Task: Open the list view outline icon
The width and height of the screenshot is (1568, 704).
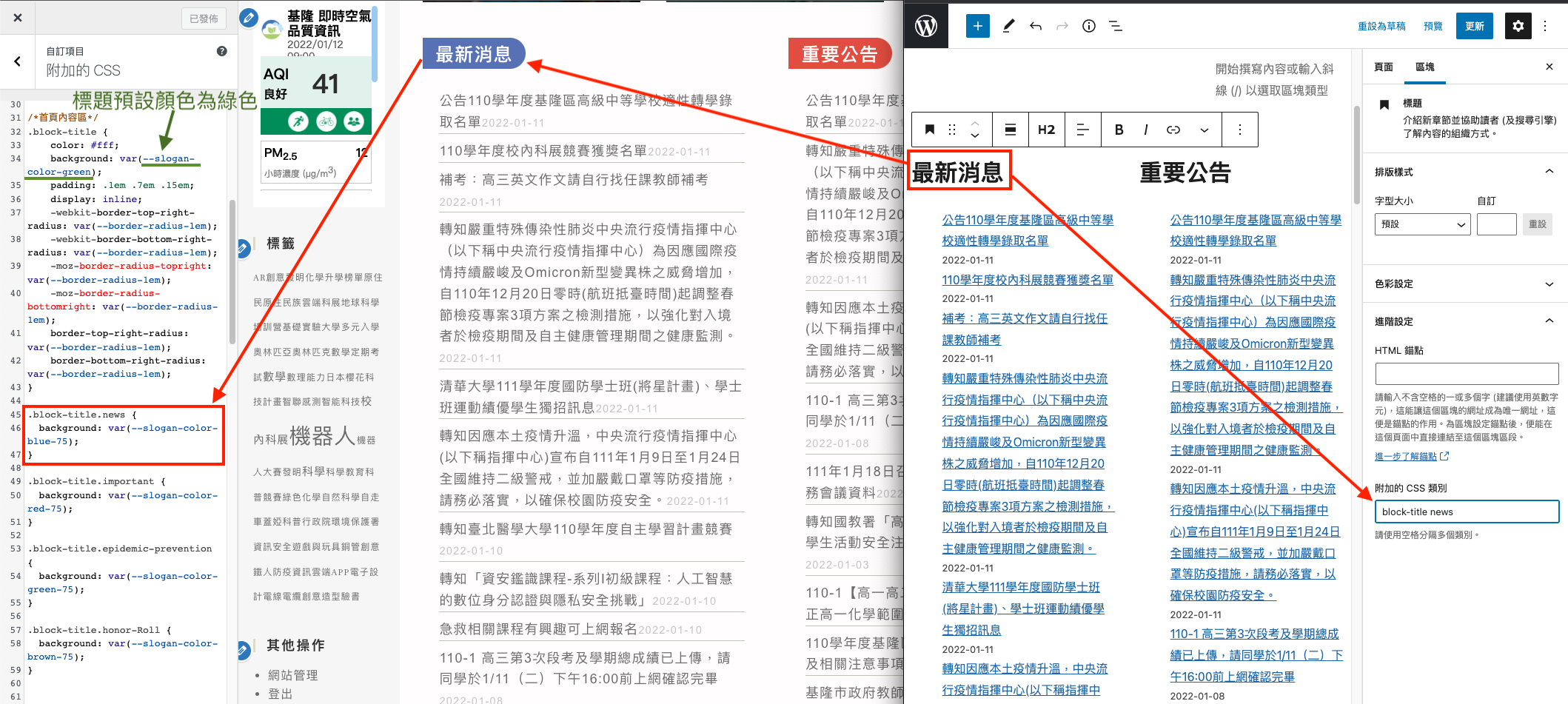Action: click(1116, 26)
